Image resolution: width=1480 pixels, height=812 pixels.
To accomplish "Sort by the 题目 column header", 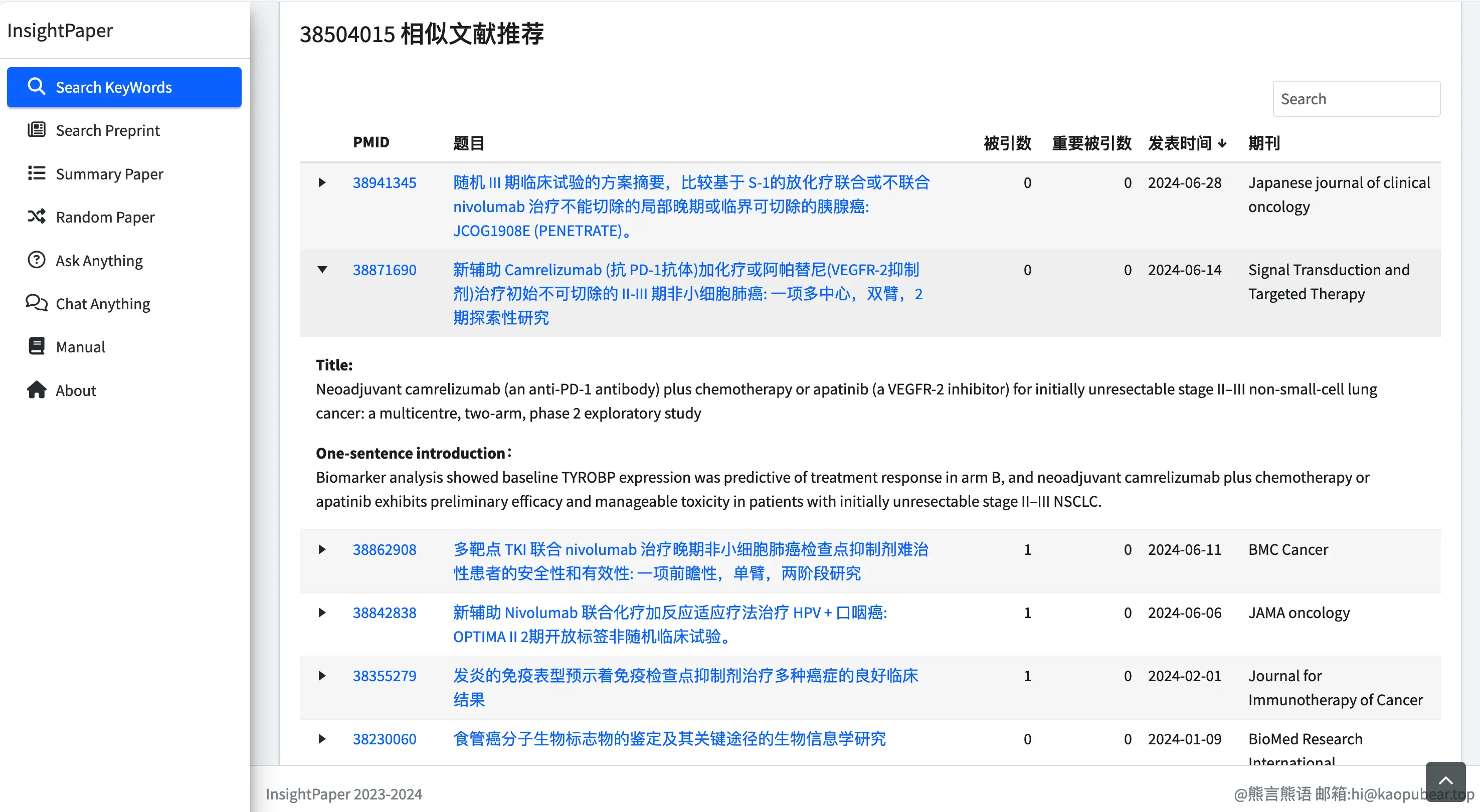I will (469, 143).
